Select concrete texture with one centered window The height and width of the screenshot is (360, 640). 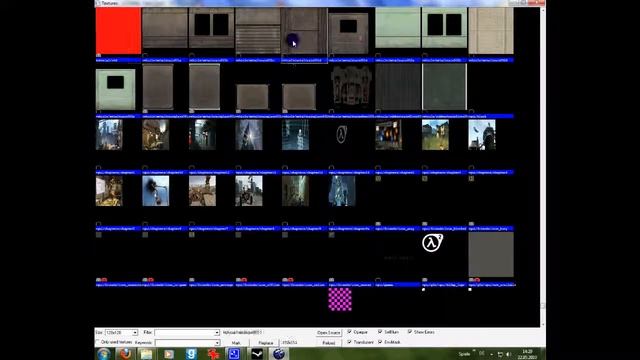pos(348,33)
